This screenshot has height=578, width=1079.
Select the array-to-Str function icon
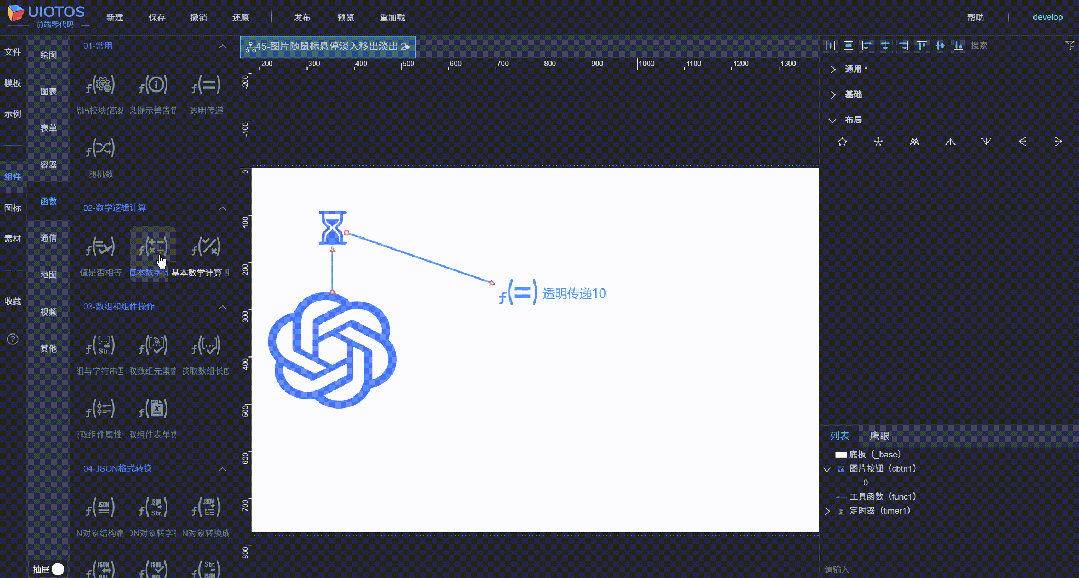100,345
